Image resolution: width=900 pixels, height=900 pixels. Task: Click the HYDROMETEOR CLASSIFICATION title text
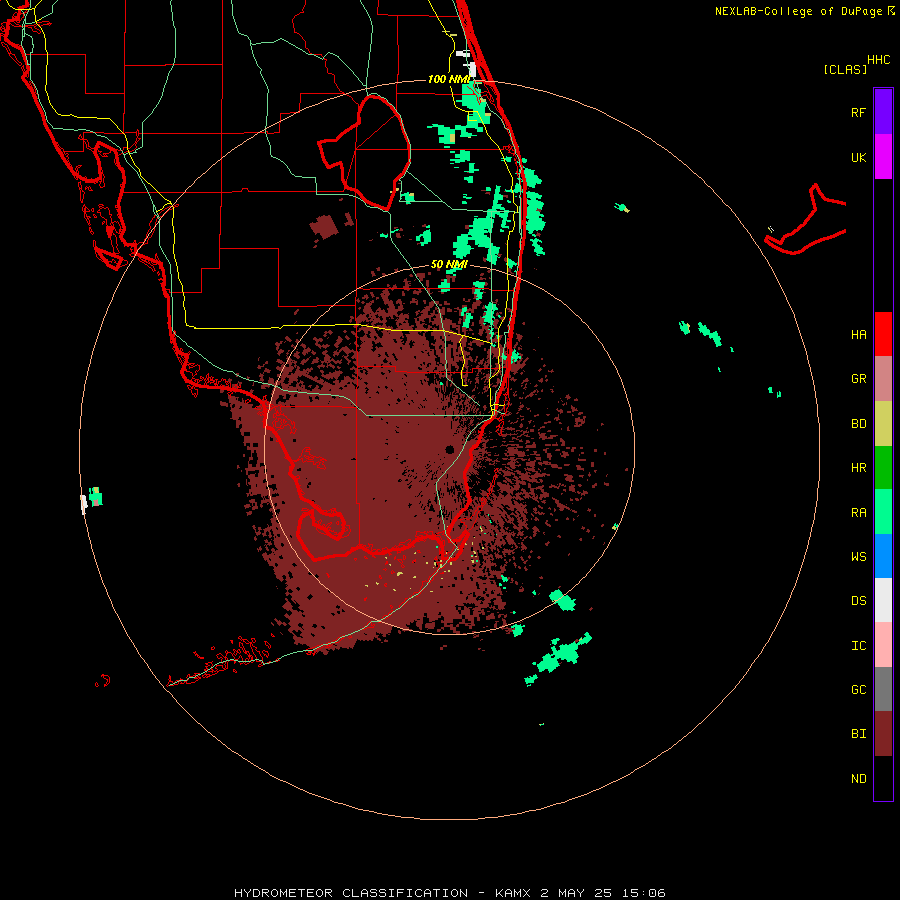(x=351, y=893)
